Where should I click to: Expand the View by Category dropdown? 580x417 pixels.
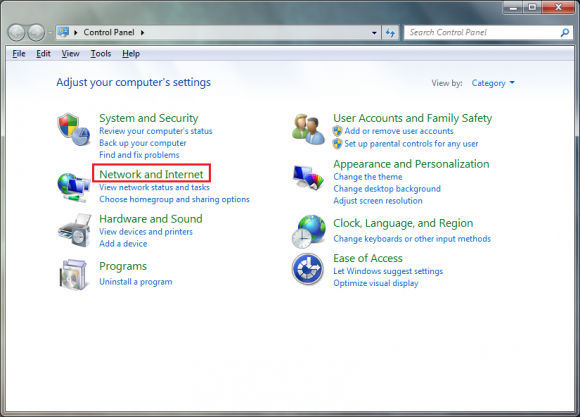point(493,83)
